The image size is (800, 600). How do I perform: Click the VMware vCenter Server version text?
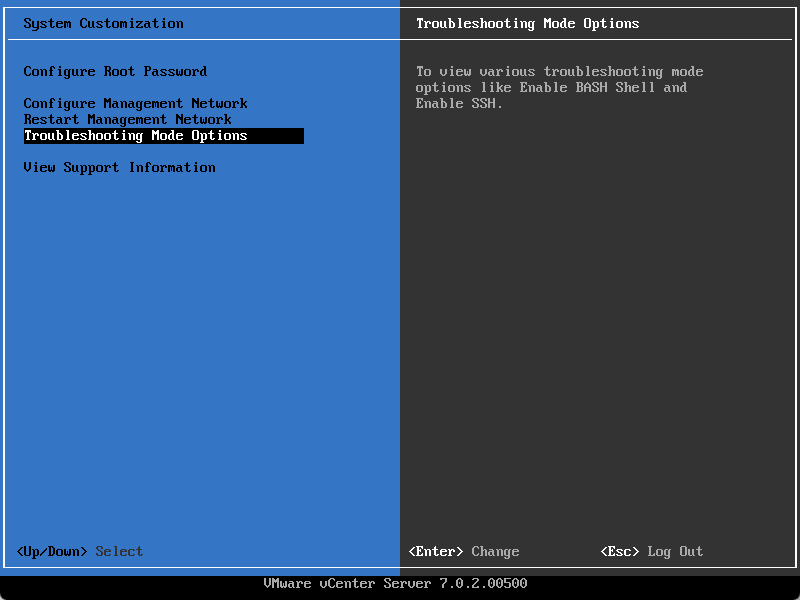396,583
